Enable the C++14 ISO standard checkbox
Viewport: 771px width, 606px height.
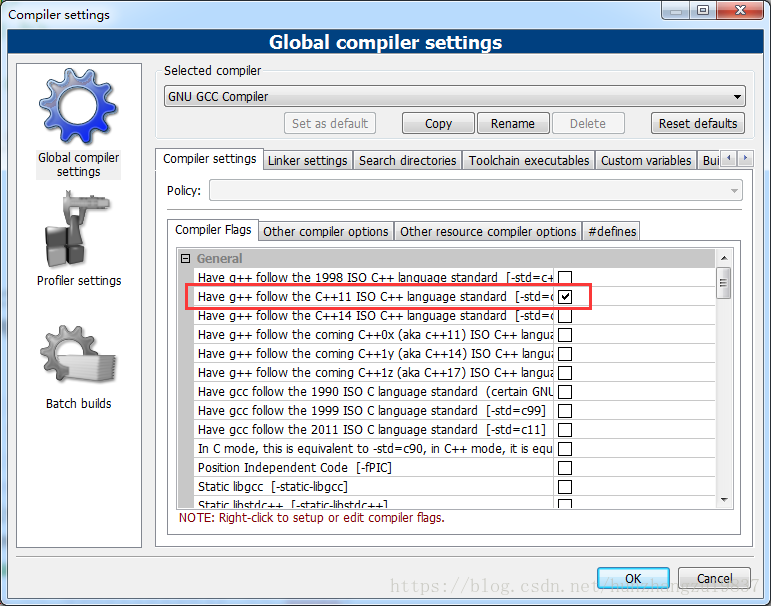[x=565, y=315]
